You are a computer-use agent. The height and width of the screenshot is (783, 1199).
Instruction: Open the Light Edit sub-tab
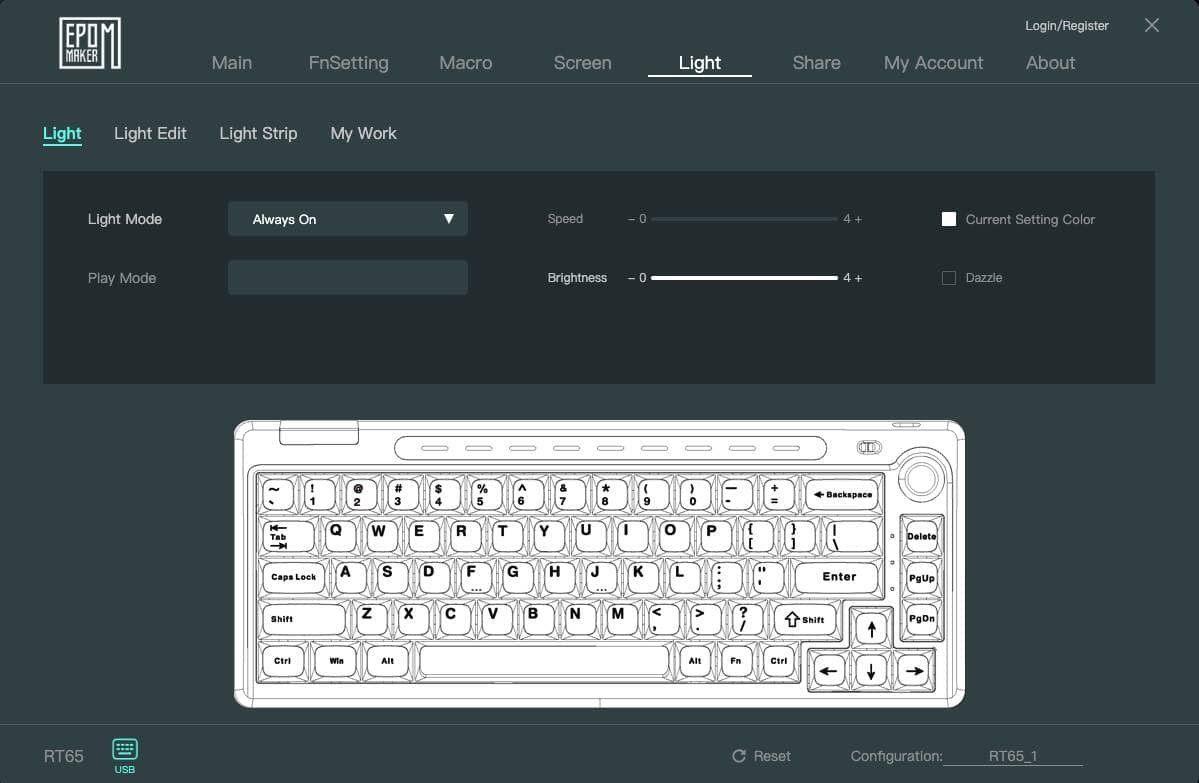tap(150, 133)
